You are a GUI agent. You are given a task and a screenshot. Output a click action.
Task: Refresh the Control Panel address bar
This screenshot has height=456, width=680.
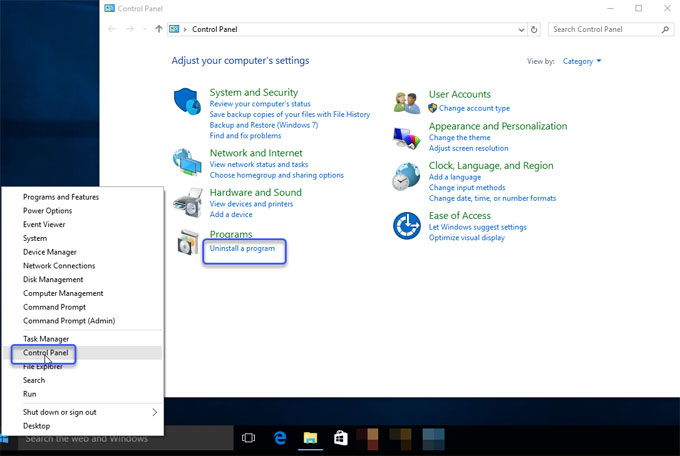(534, 30)
